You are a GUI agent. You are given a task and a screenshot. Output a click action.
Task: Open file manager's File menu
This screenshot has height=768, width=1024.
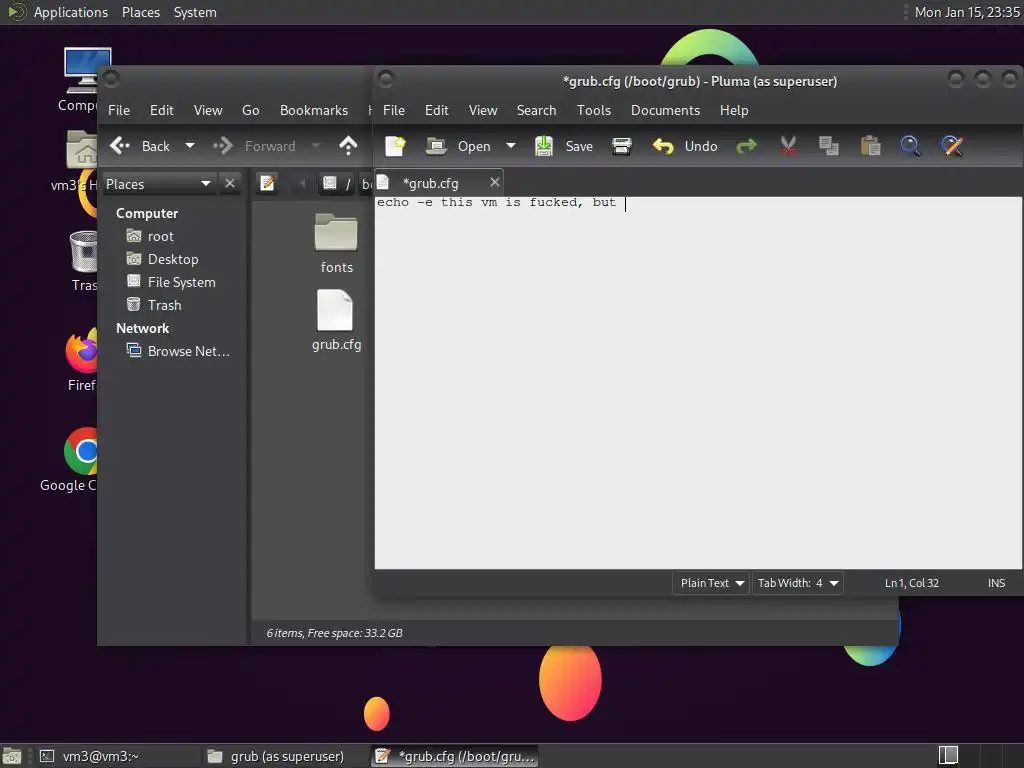119,110
